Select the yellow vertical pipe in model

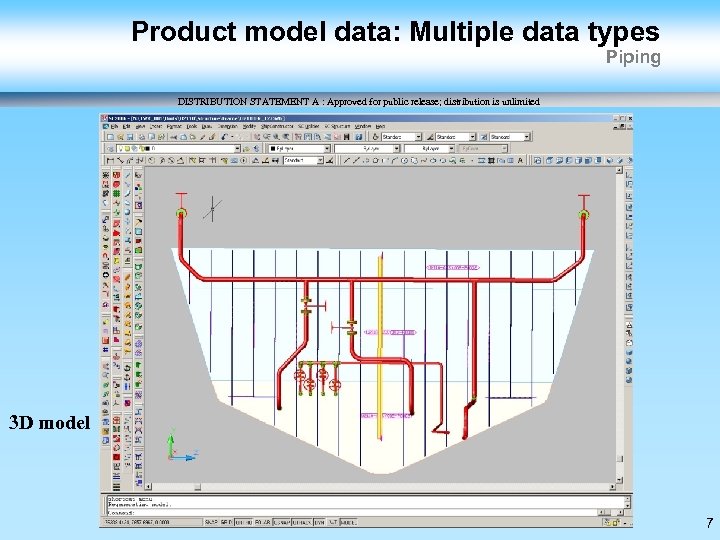(380, 349)
